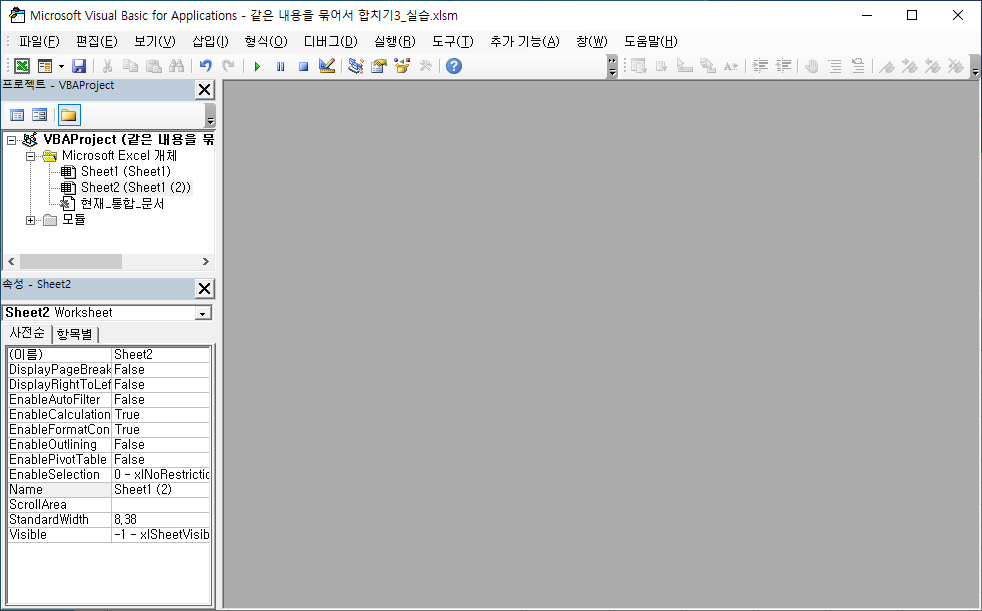Click project tree horizontal scrollbar thumb
Screen dimensions: 982x611
point(71,261)
